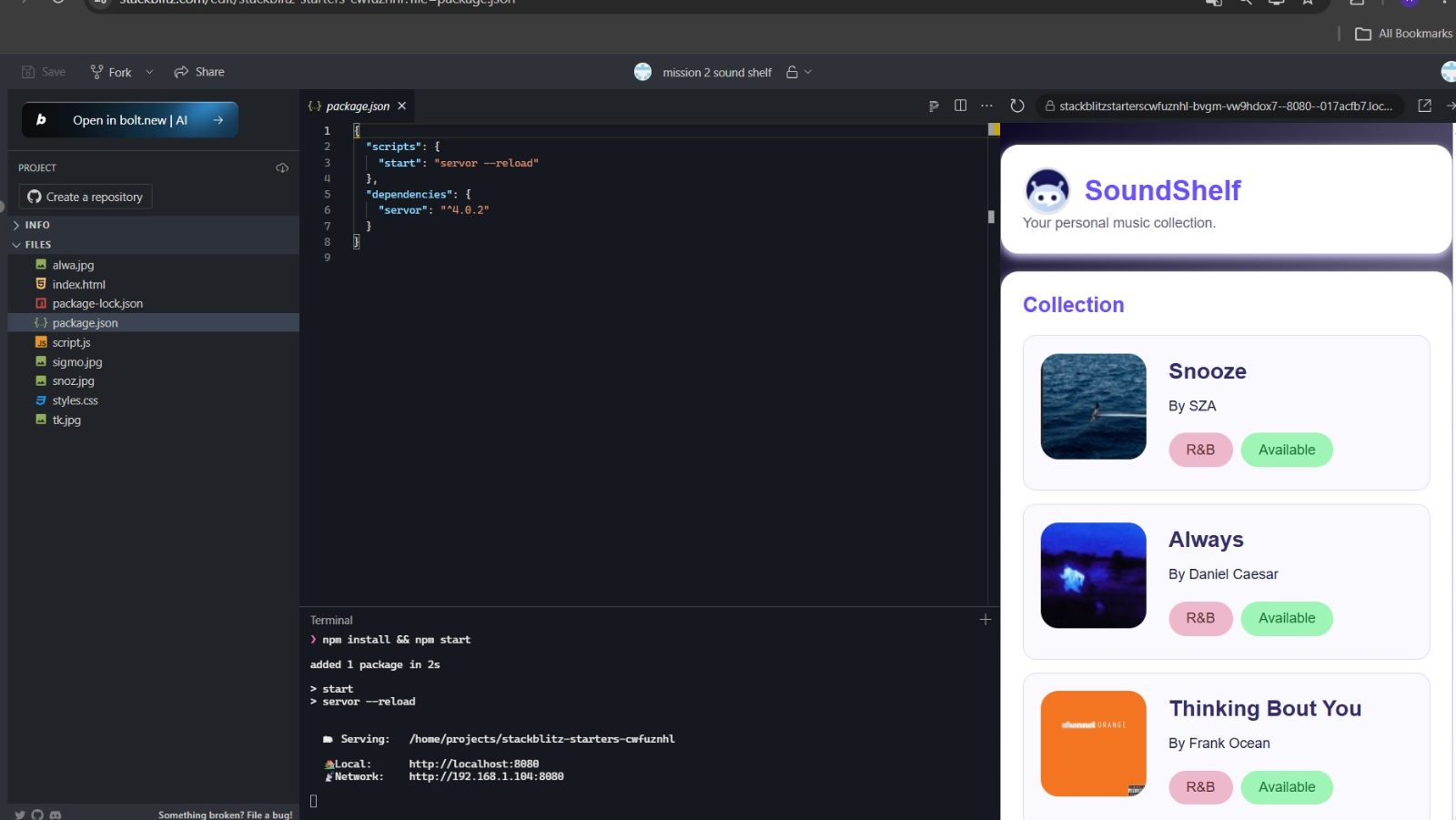1456x820 pixels.
Task: Open the StackBlitz Discord link icon
Action: (56, 815)
